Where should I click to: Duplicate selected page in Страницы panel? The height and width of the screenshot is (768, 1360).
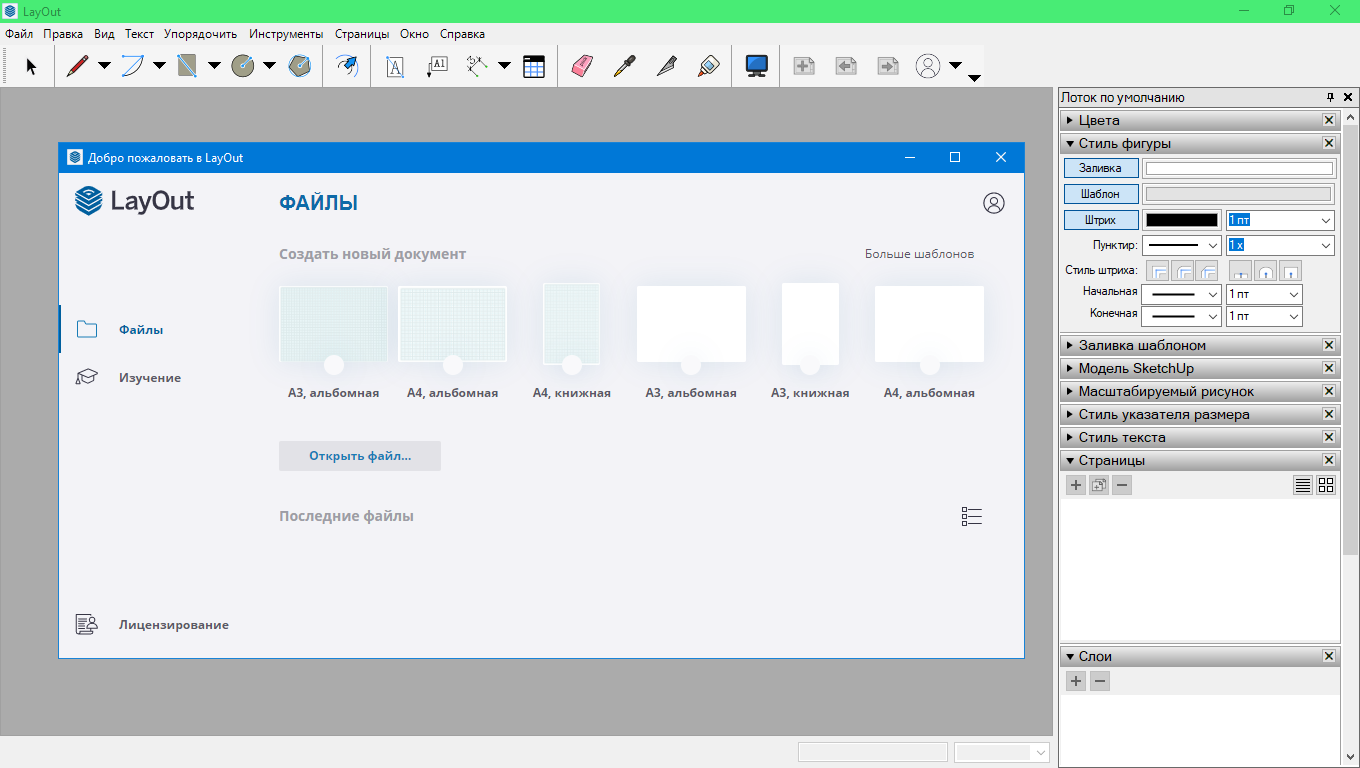[x=1099, y=485]
